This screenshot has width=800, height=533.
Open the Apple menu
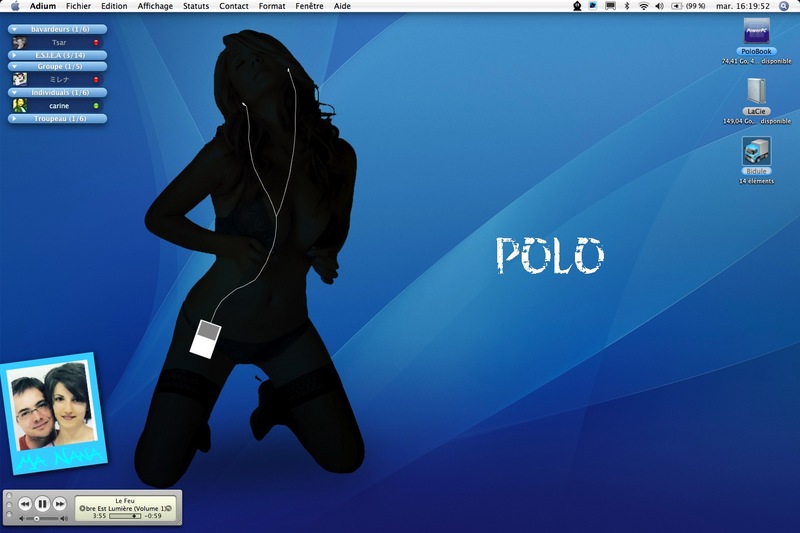tap(15, 6)
